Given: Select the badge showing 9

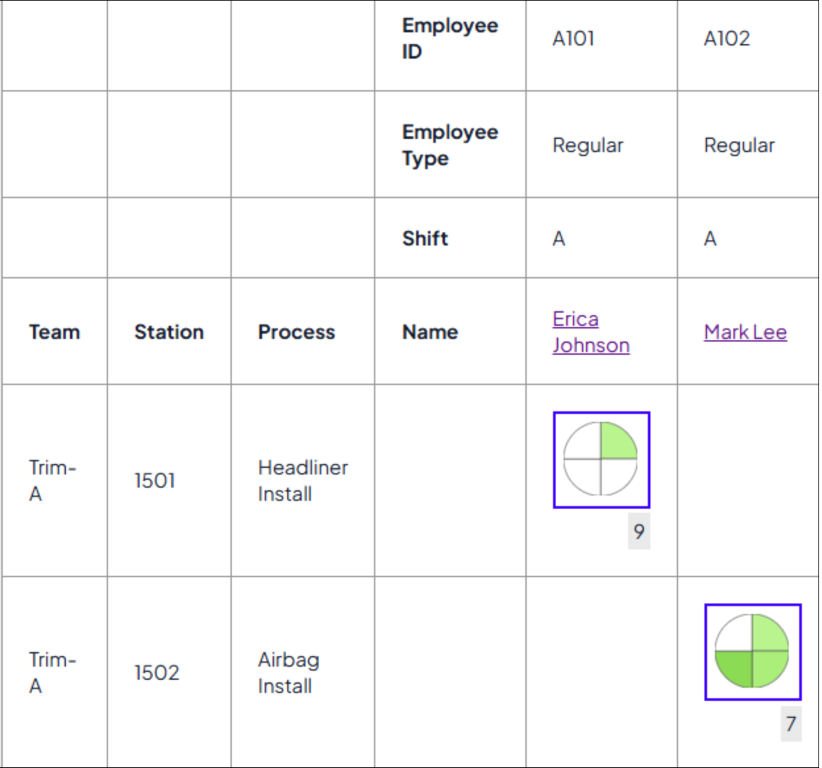Looking at the screenshot, I should 639,532.
